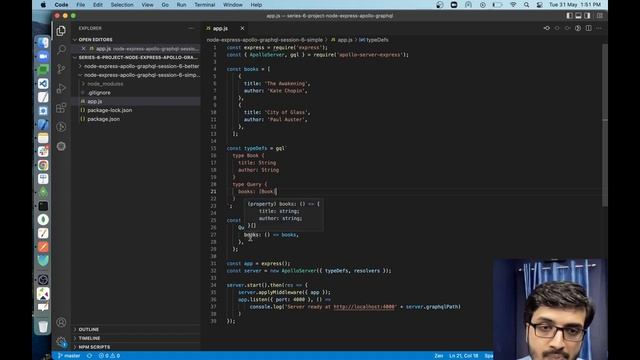Open the Manage gear in activity bar
This screenshot has width=640, height=360.
[x=61, y=342]
